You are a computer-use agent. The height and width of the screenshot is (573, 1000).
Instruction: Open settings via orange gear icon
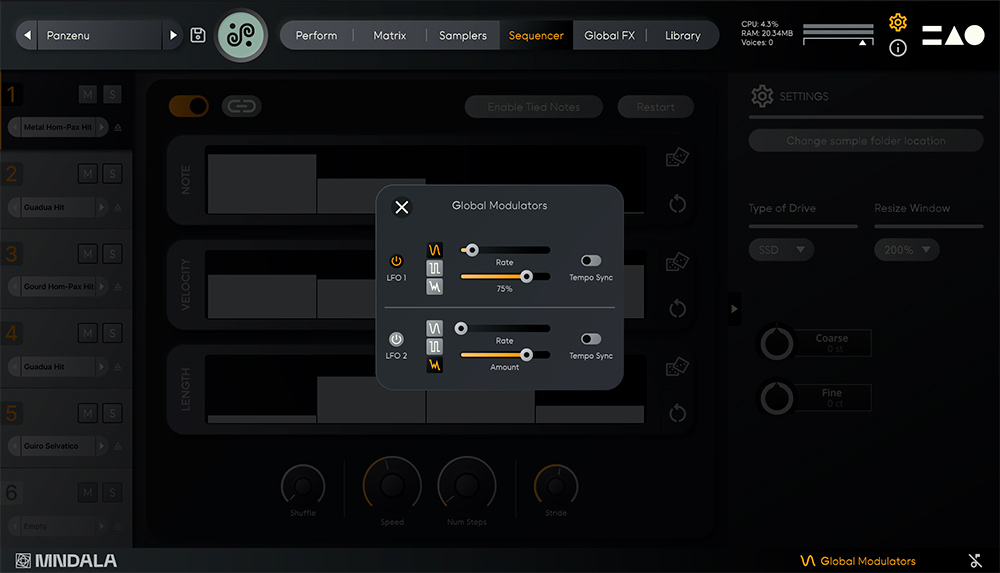click(x=898, y=22)
